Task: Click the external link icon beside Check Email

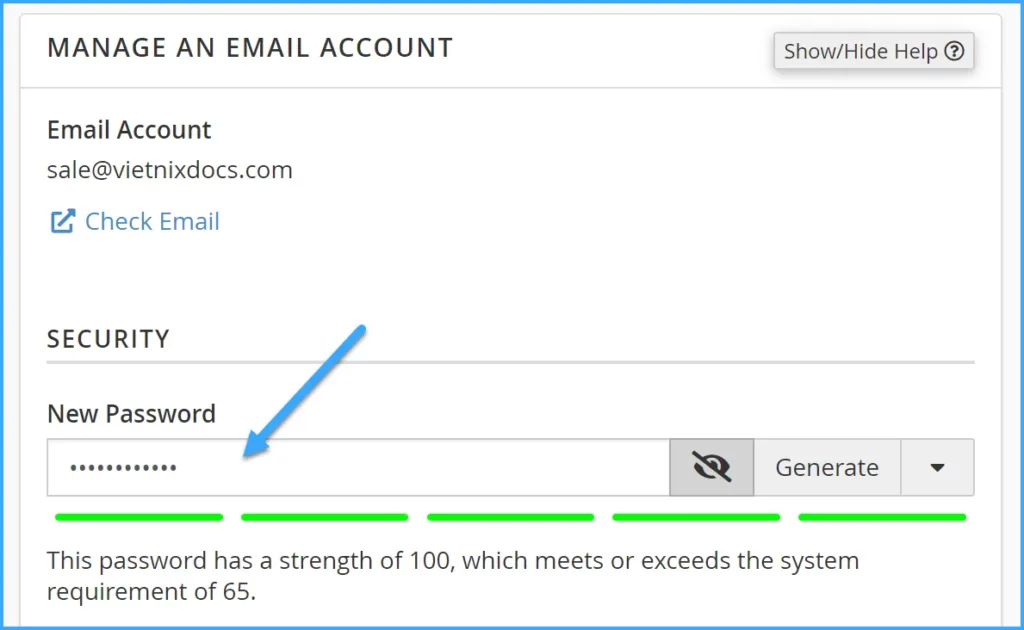Action: click(62, 221)
